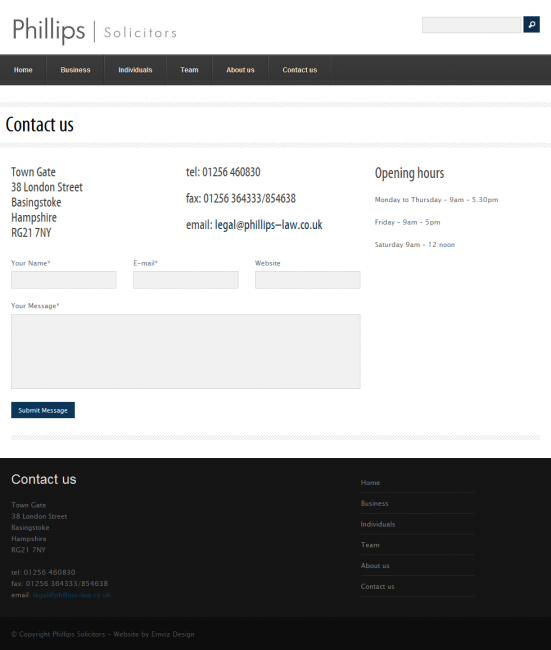The image size is (551, 650).
Task: Click 'RG21 7NY' postcode in main address
Action: point(31,233)
